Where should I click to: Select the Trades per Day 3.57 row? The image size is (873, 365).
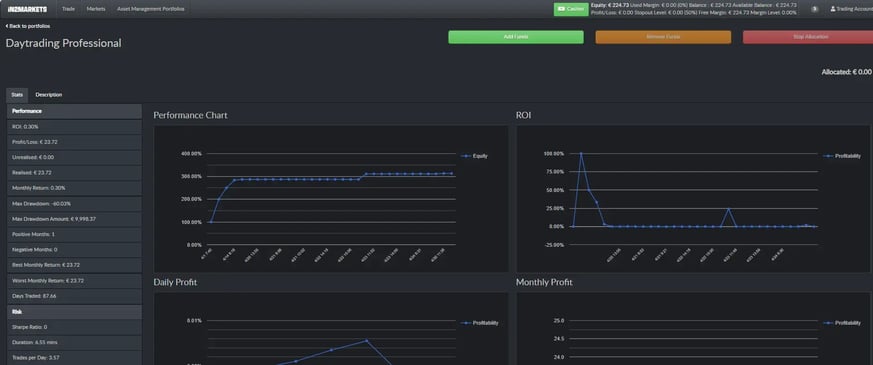[x=74, y=358]
